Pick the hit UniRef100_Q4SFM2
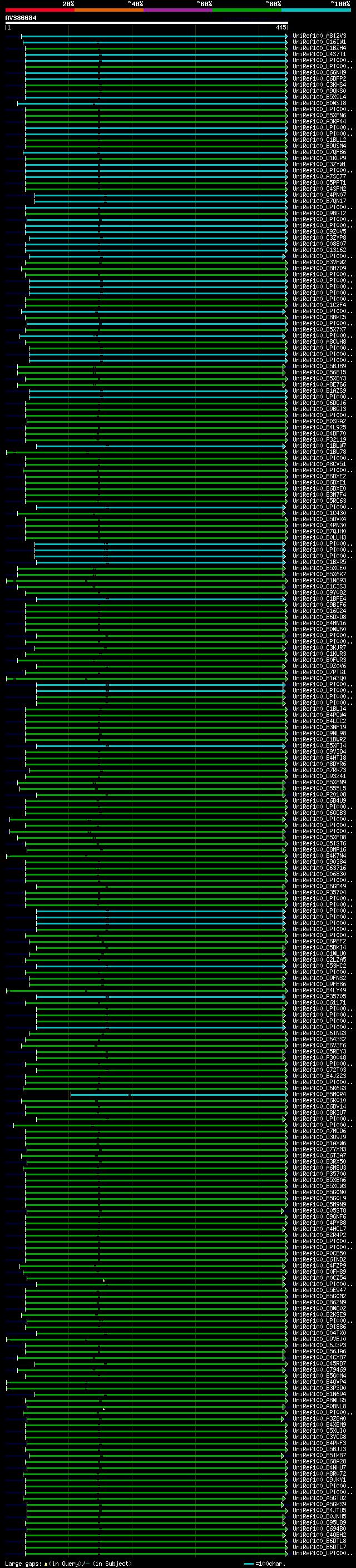356x1568 pixels. (319, 189)
